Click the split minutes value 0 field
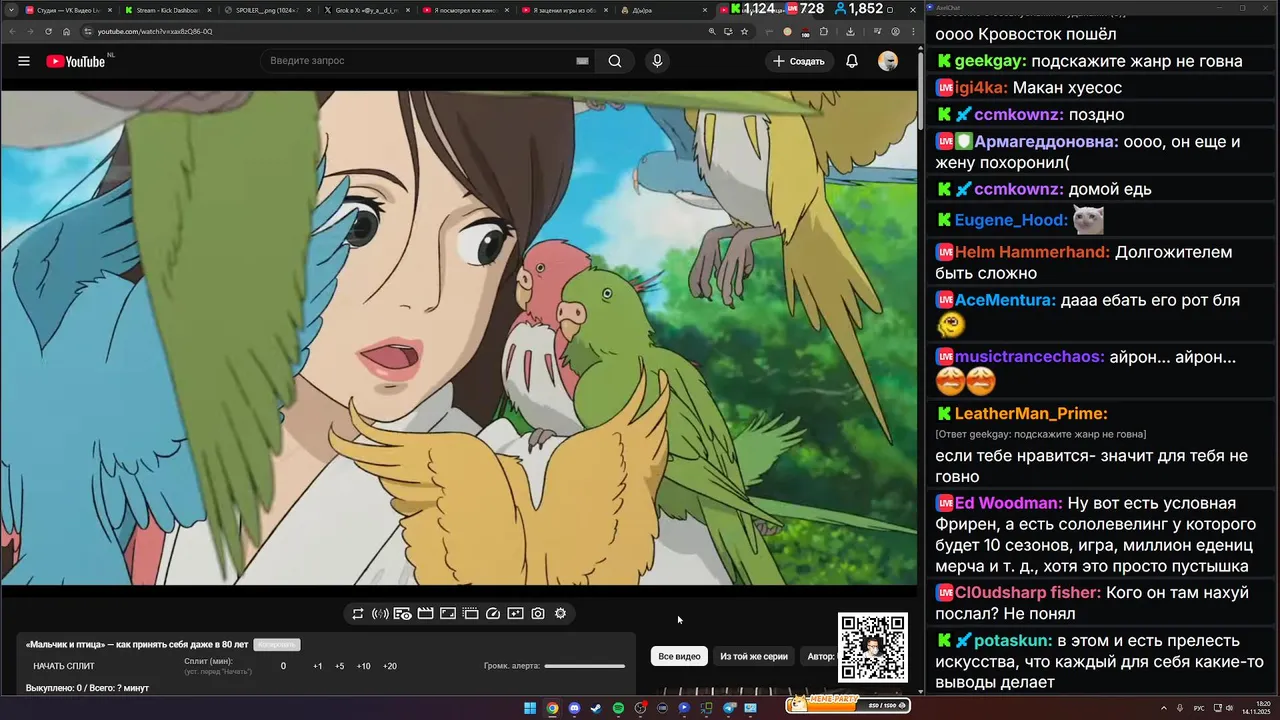Image resolution: width=1280 pixels, height=720 pixels. pyautogui.click(x=283, y=666)
